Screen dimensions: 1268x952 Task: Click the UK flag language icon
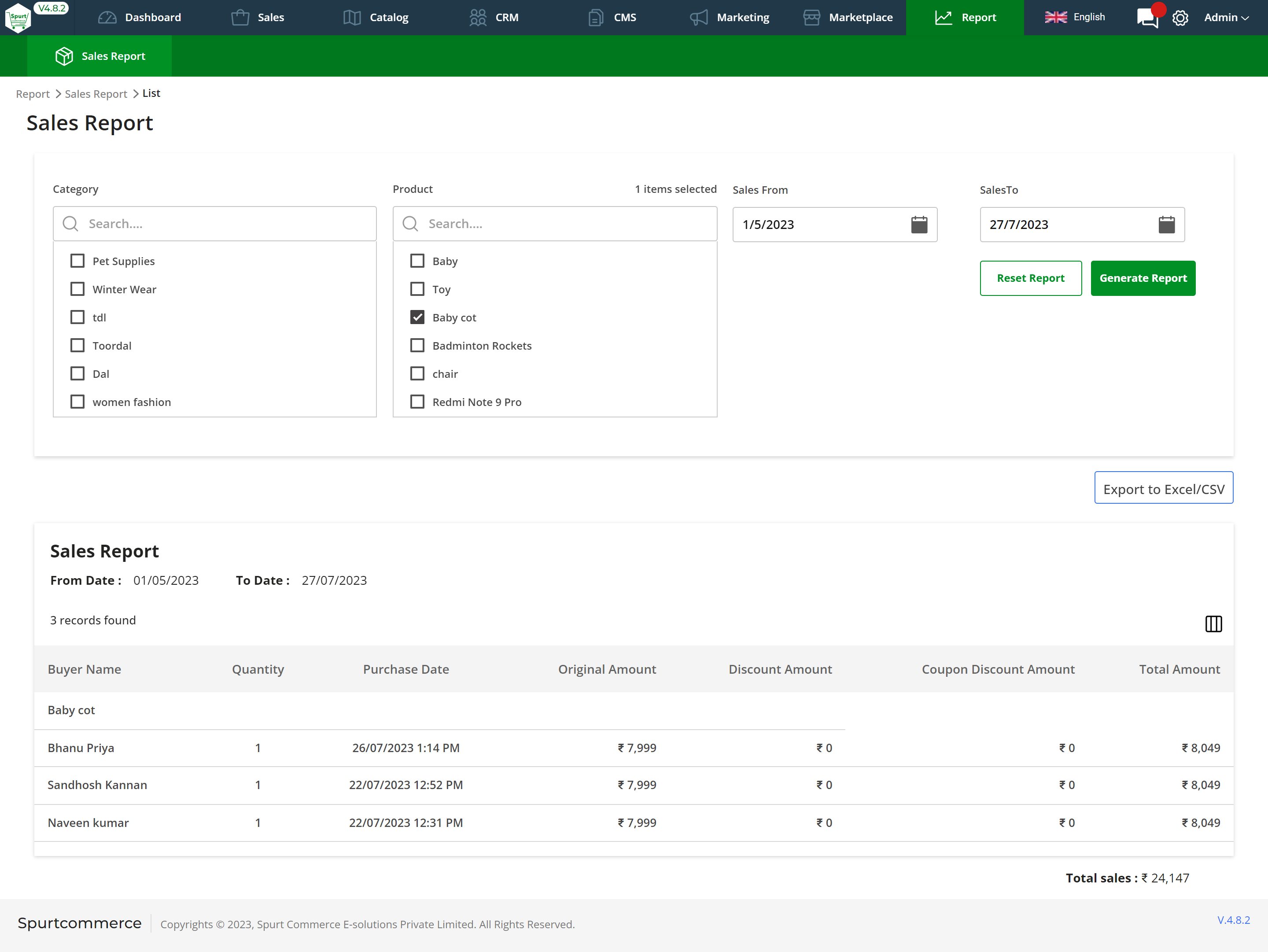1055,17
